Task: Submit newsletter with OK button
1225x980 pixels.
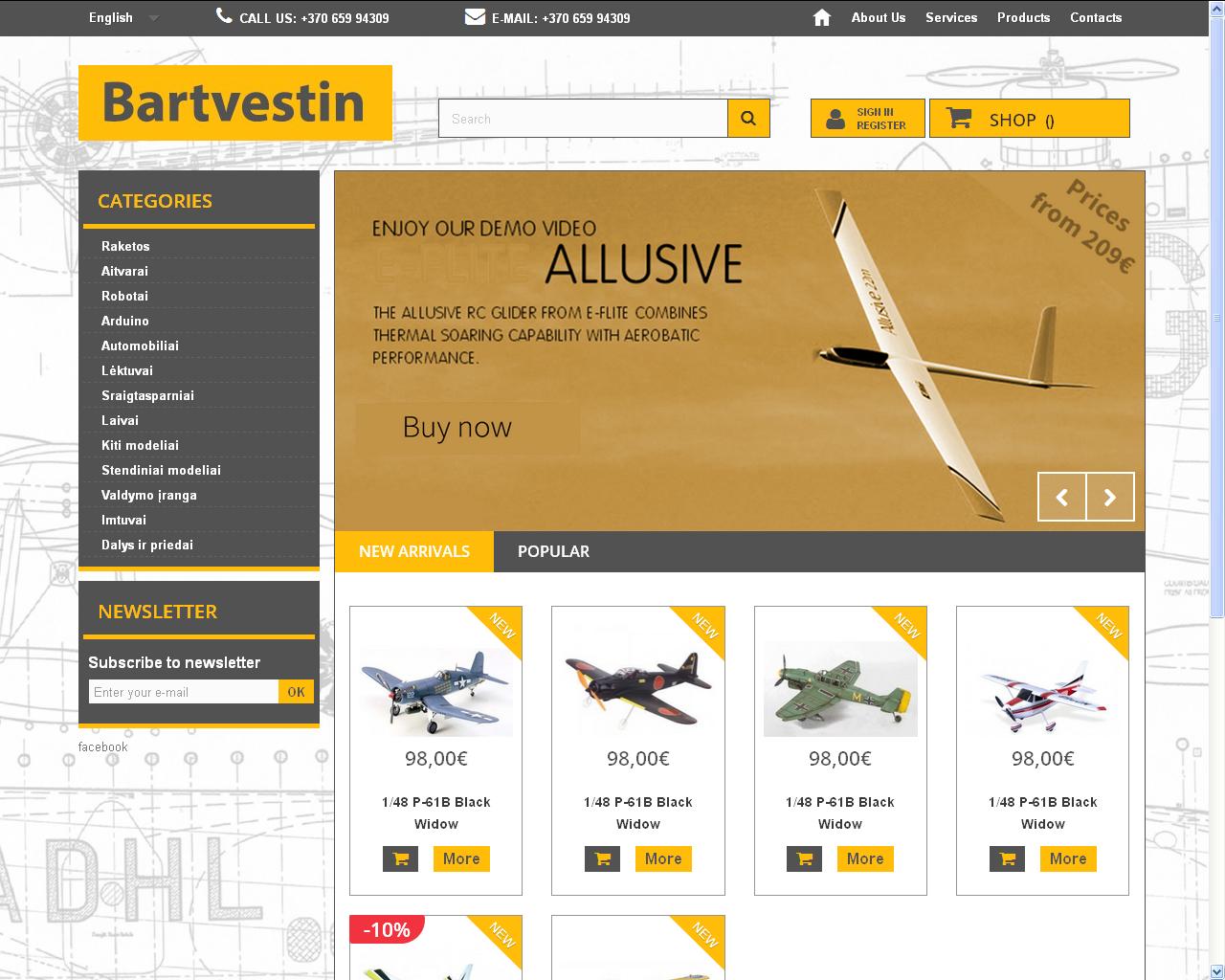Action: click(x=296, y=692)
